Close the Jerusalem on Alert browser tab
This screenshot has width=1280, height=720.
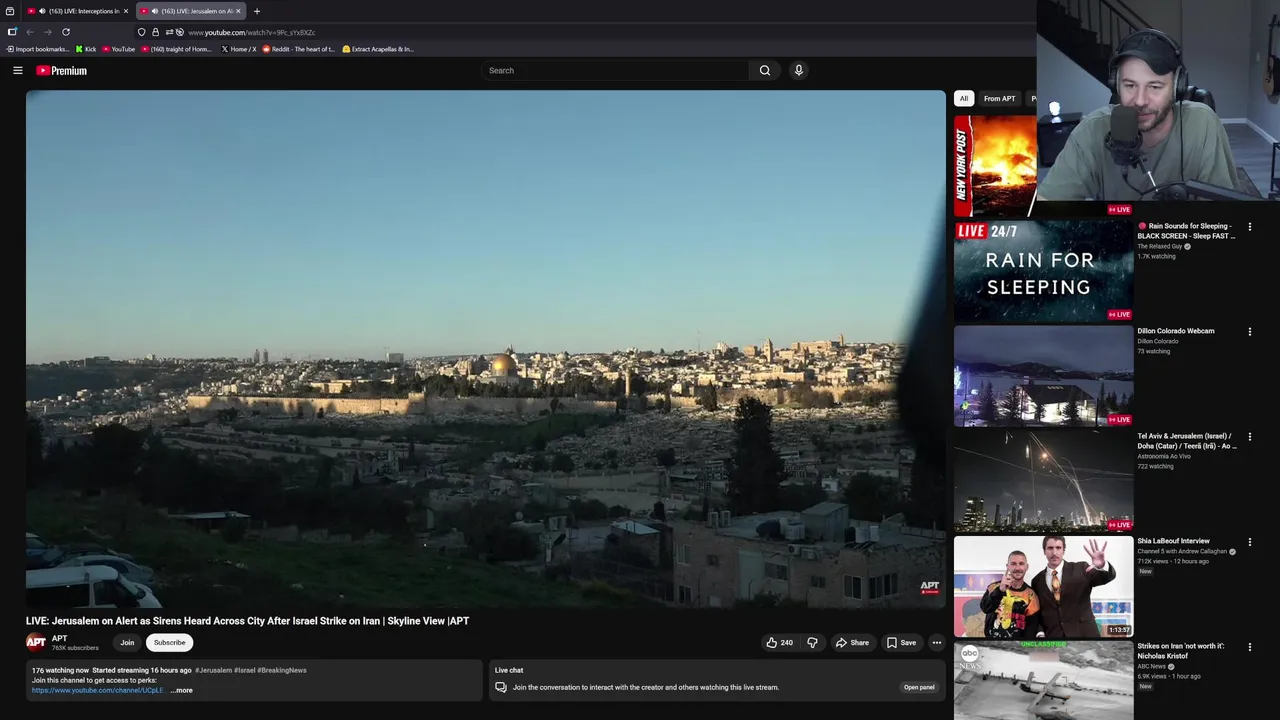pos(238,11)
